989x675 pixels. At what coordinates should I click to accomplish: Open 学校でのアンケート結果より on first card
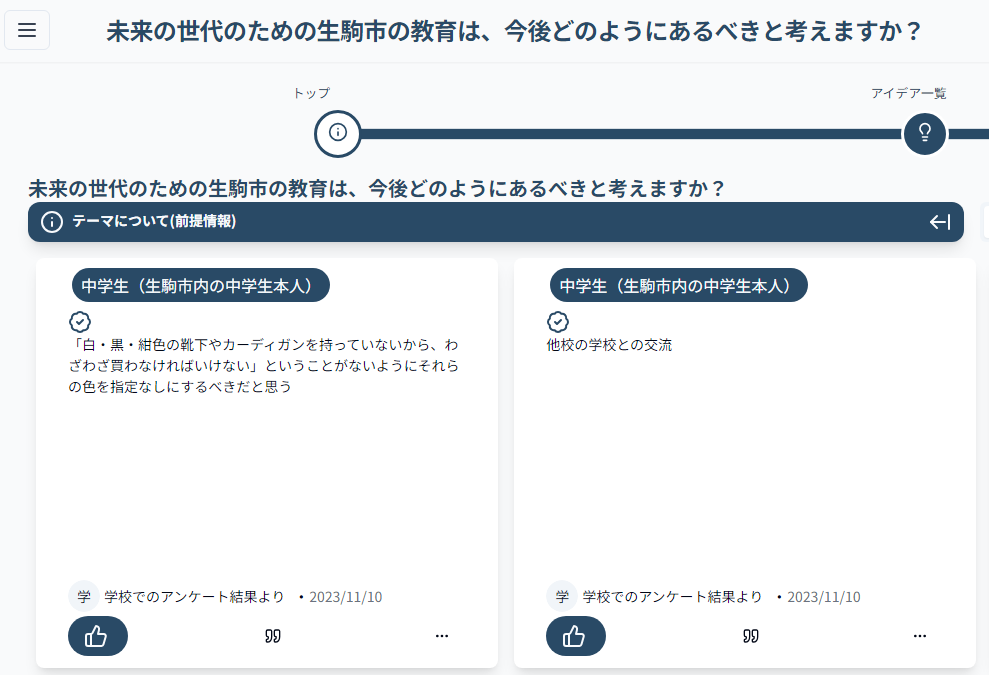click(194, 597)
